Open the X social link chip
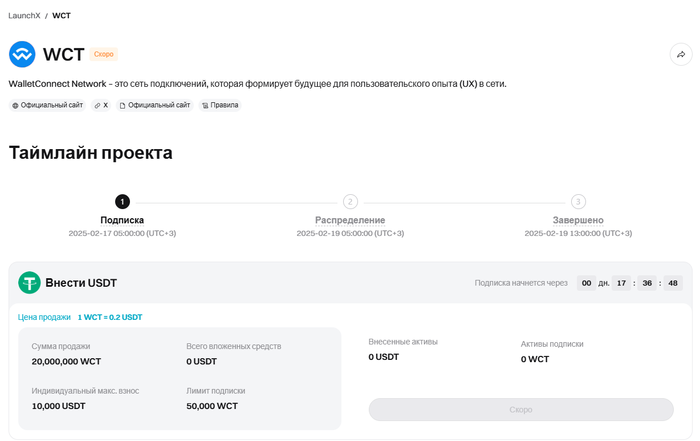Screen dimensions: 700x441 point(101,105)
